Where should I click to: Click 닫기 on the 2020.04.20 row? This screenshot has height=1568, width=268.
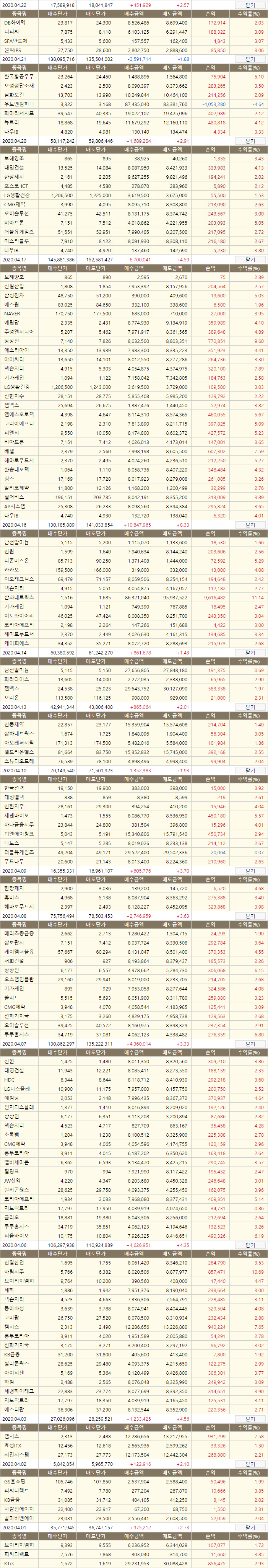click(250, 140)
